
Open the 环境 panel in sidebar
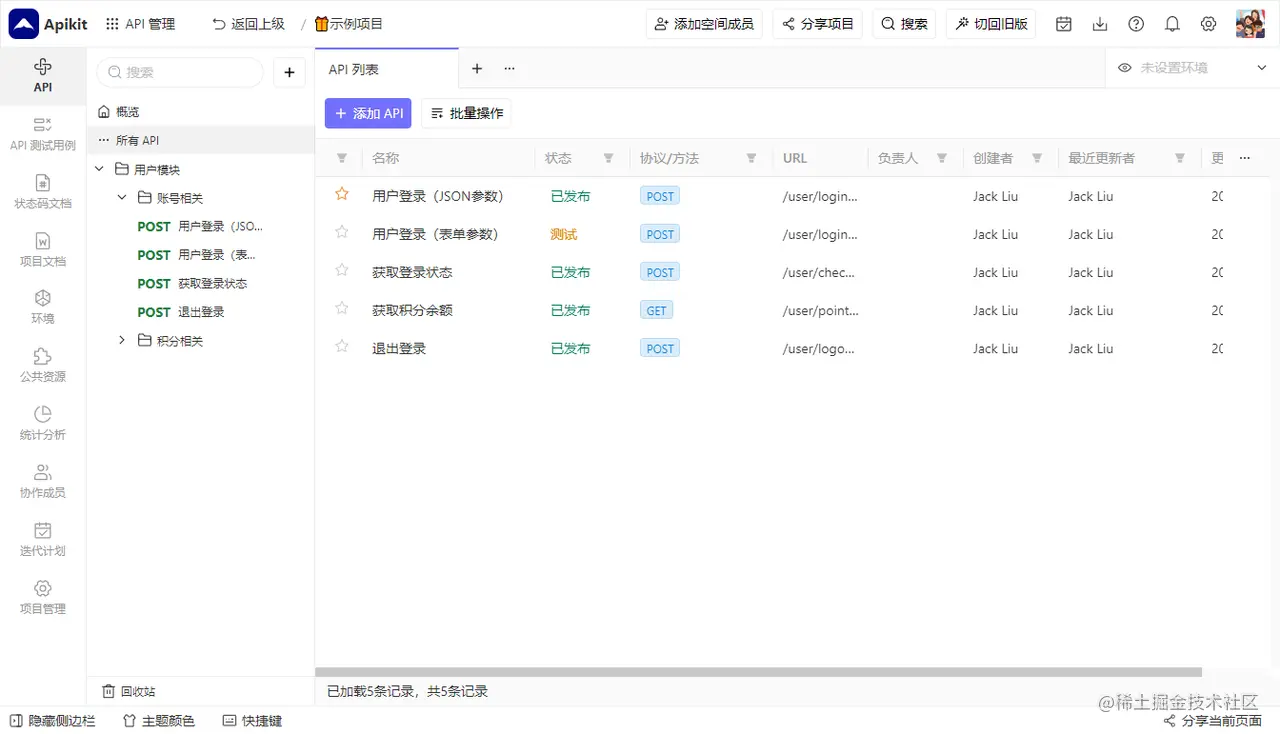click(42, 306)
